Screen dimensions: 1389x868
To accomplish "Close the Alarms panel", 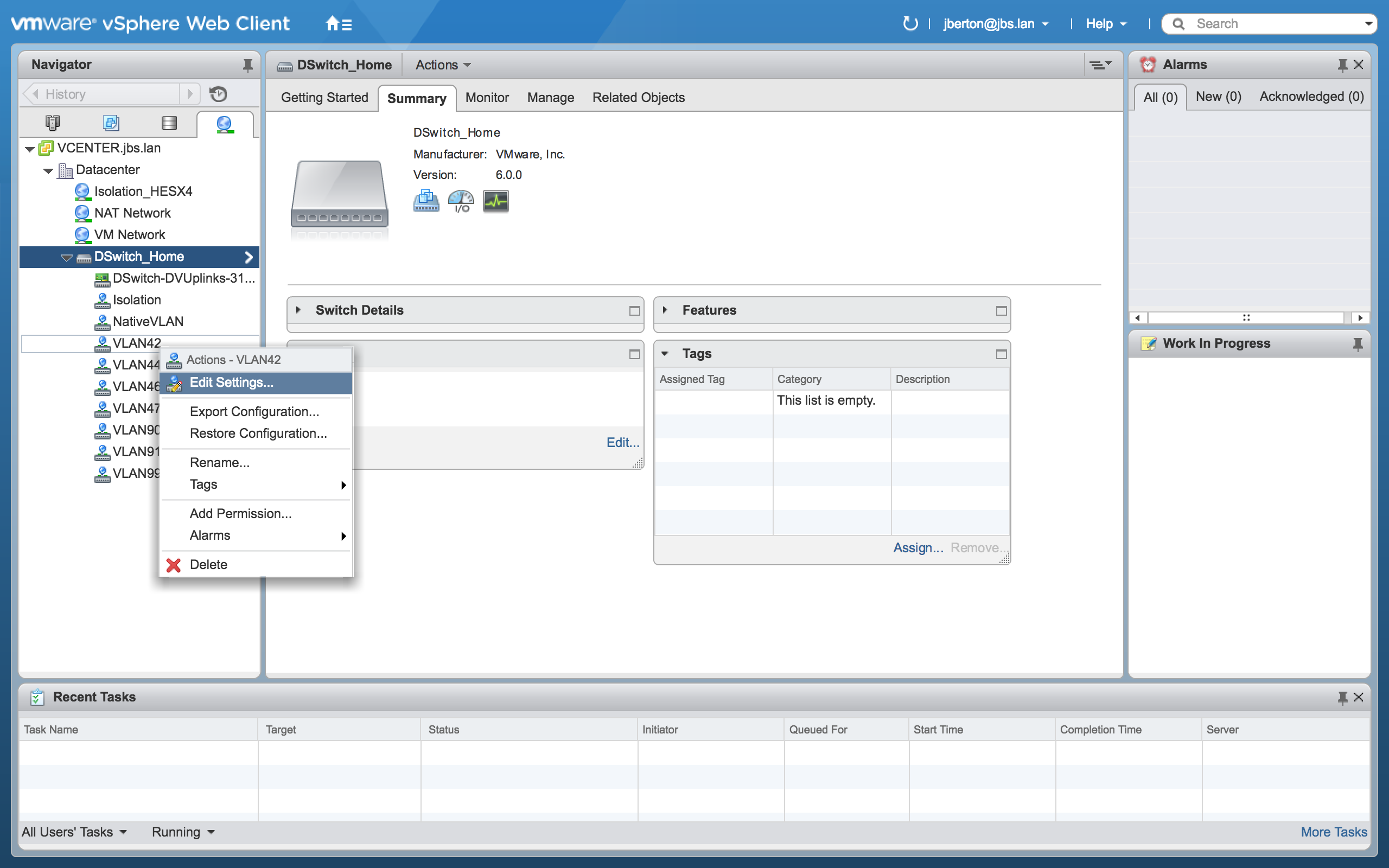I will click(1359, 65).
